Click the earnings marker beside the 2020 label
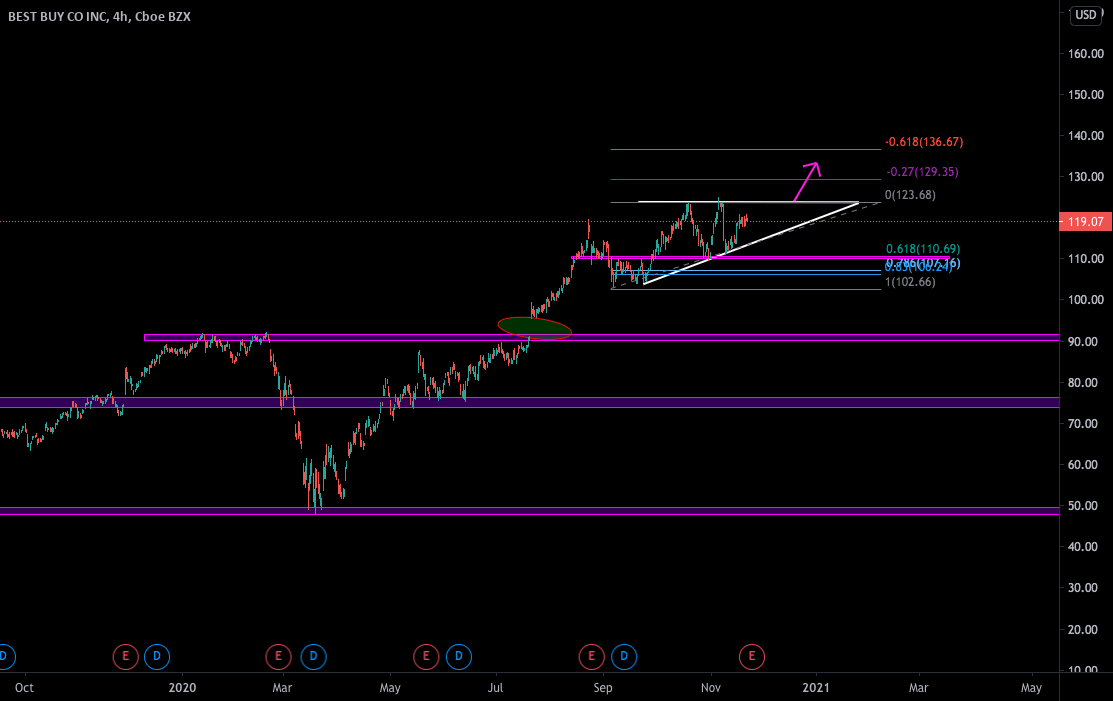Screen dimensions: 1113x701 pos(126,657)
